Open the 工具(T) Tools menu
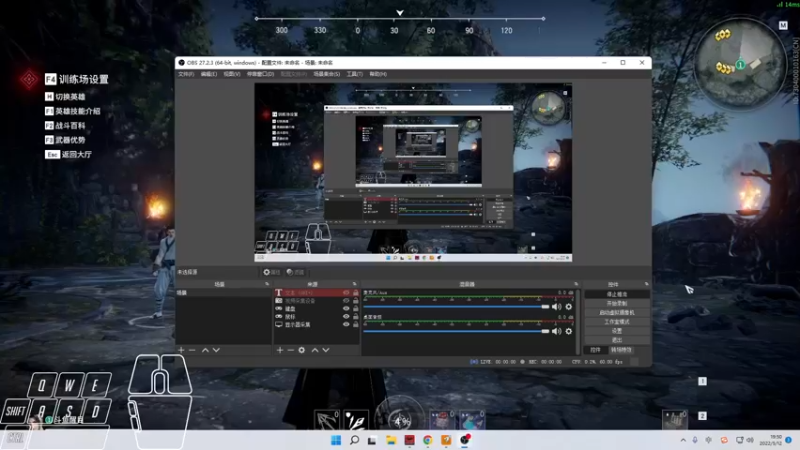Viewport: 800px width, 450px height. [x=355, y=74]
